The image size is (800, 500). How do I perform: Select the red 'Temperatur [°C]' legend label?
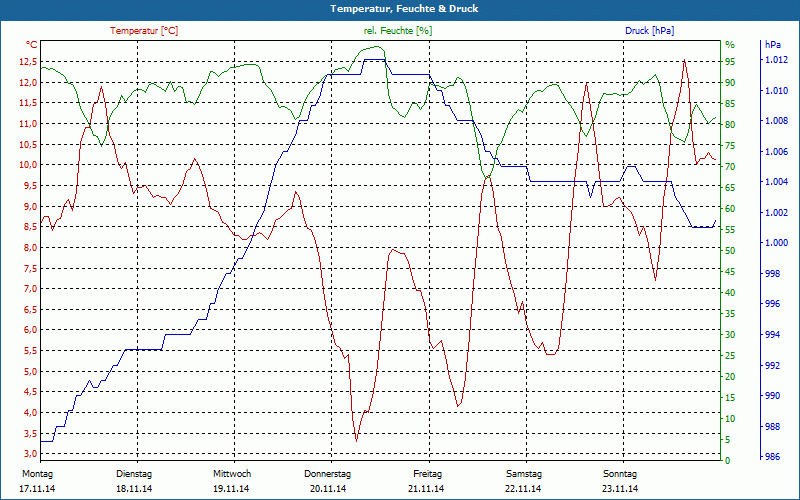pos(144,31)
